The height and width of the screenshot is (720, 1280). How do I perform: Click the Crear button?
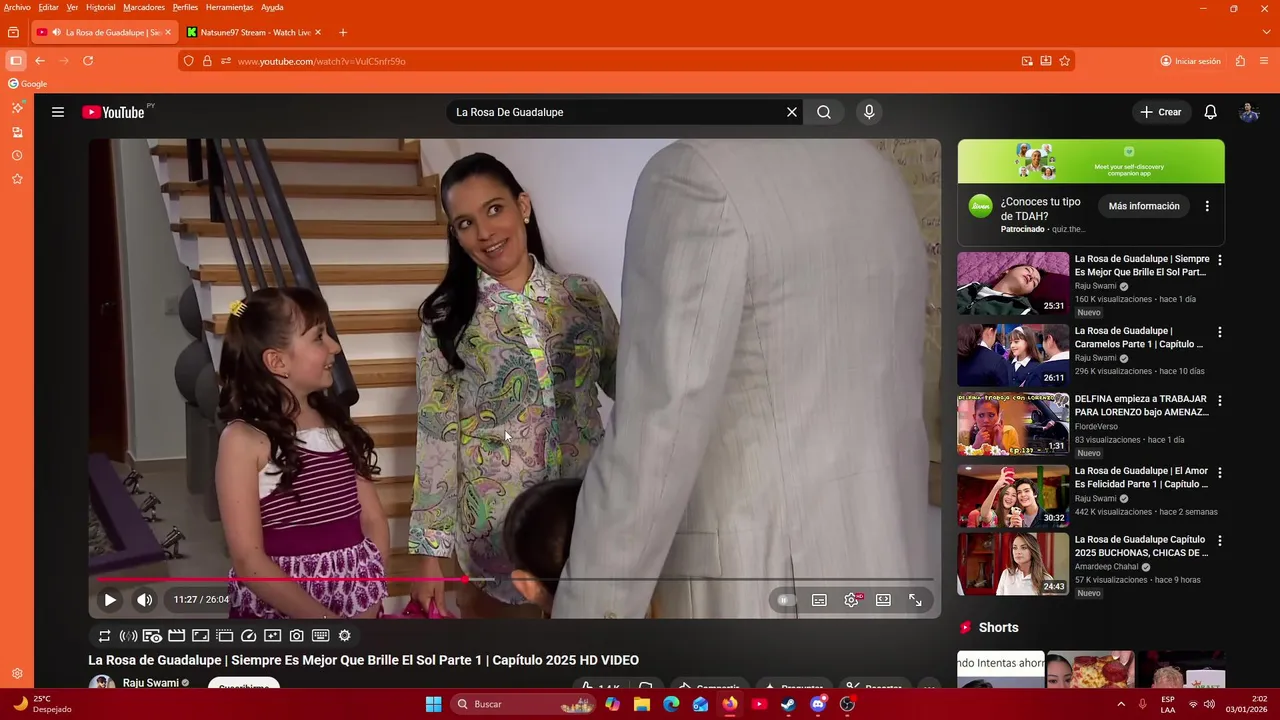coord(1161,112)
